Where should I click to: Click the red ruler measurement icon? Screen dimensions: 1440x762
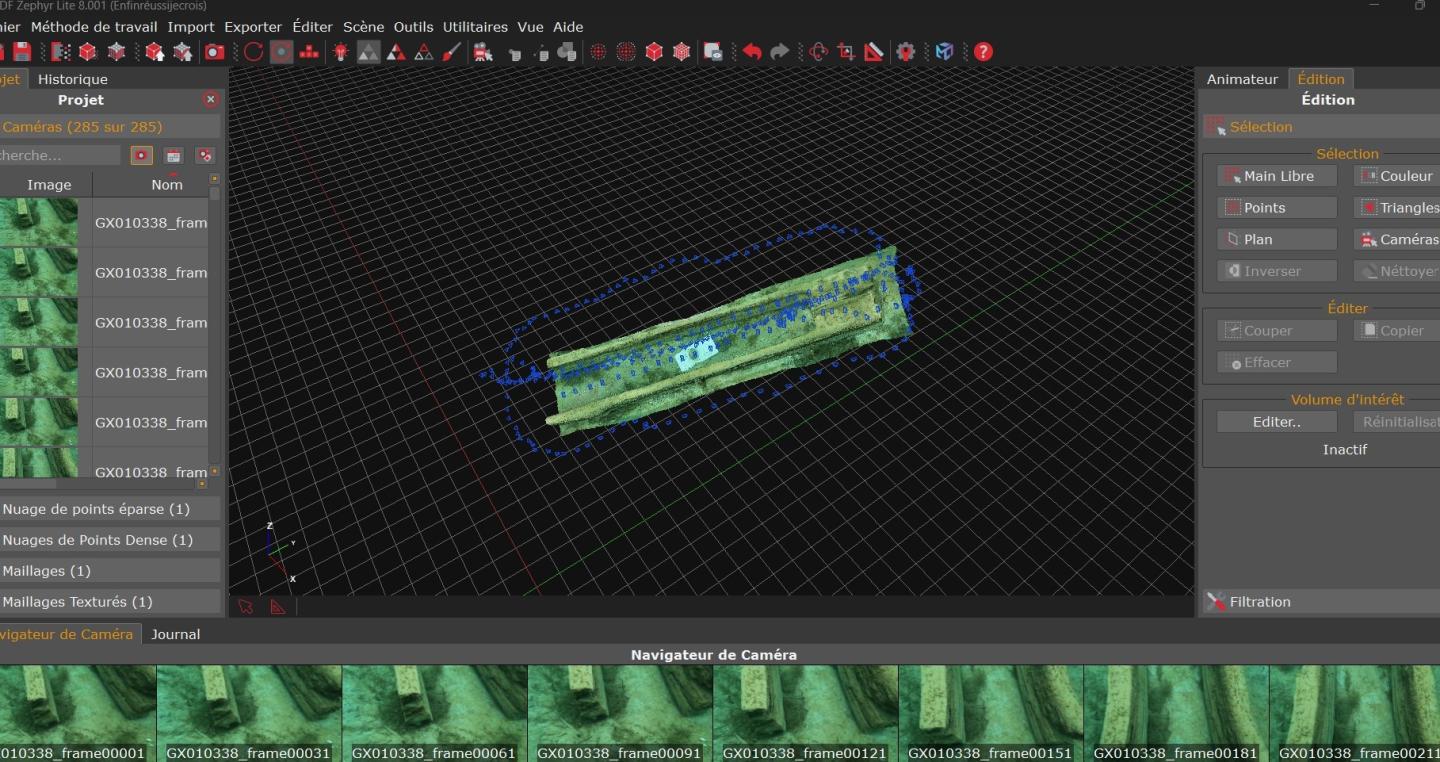pyautogui.click(x=874, y=52)
